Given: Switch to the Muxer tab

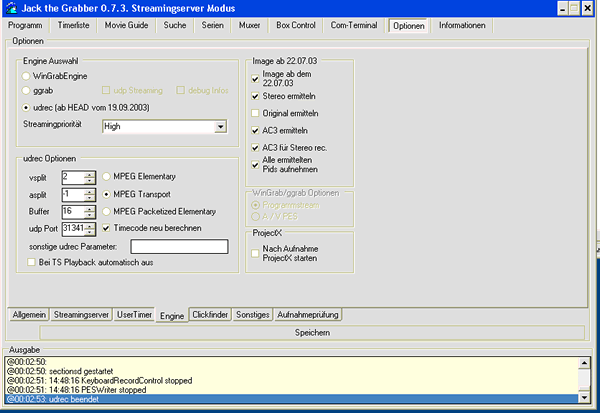Looking at the screenshot, I should 249,25.
